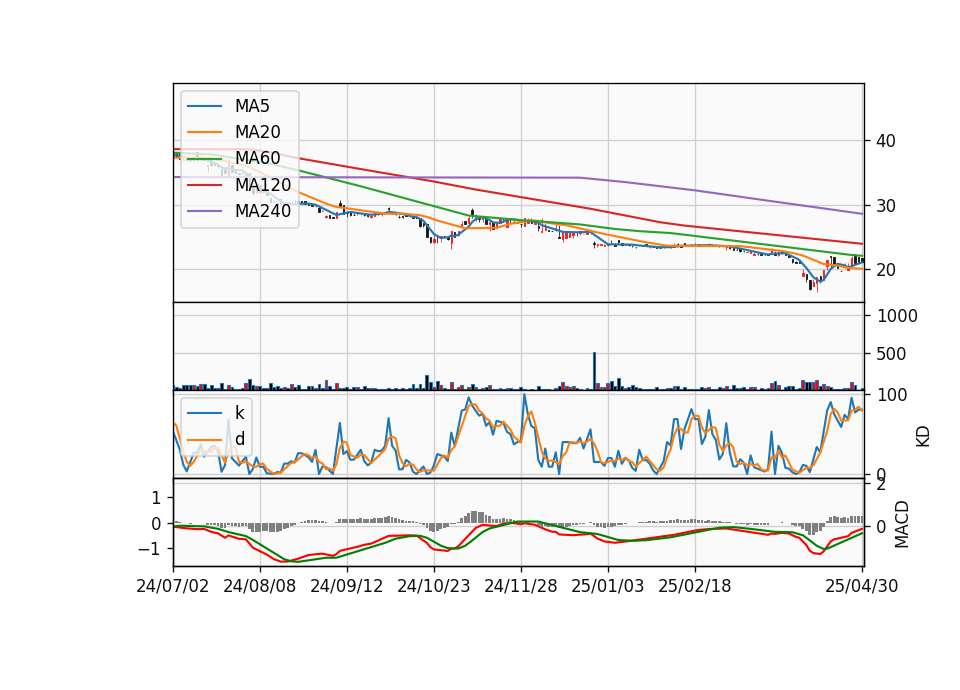Click the red MA120 legend line sample

click(x=204, y=184)
